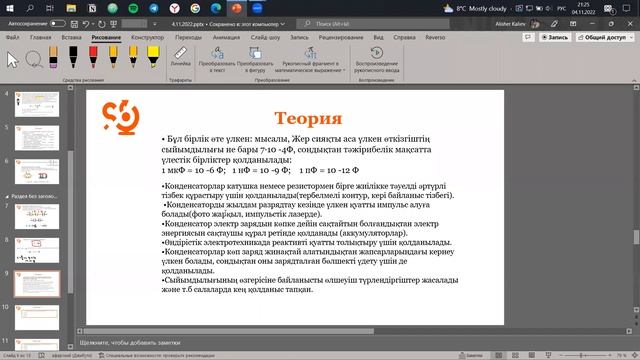Click the pen icon in the title bar
640x360 pixels.
pos(554,24)
